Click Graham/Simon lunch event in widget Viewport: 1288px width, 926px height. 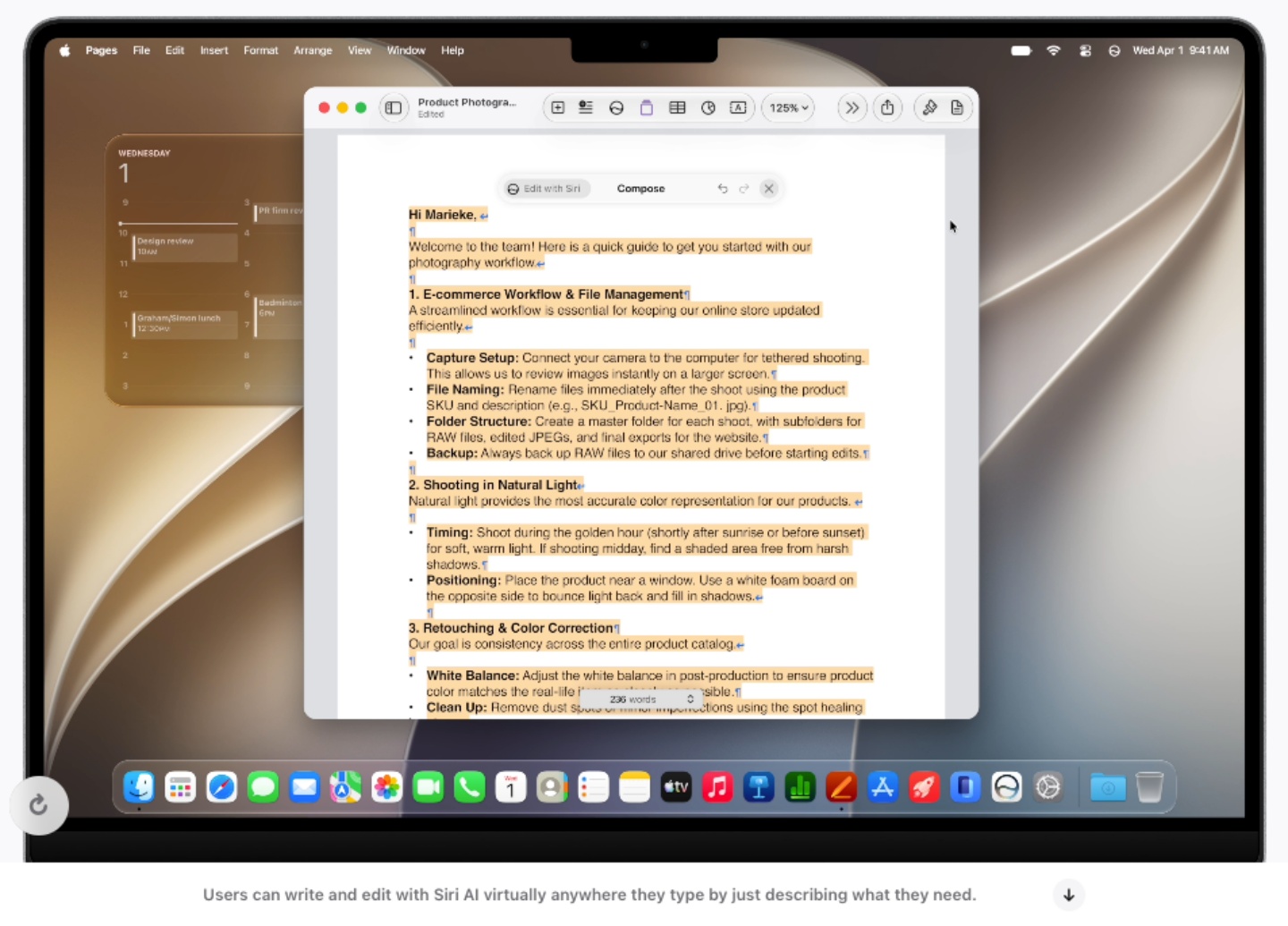[185, 324]
